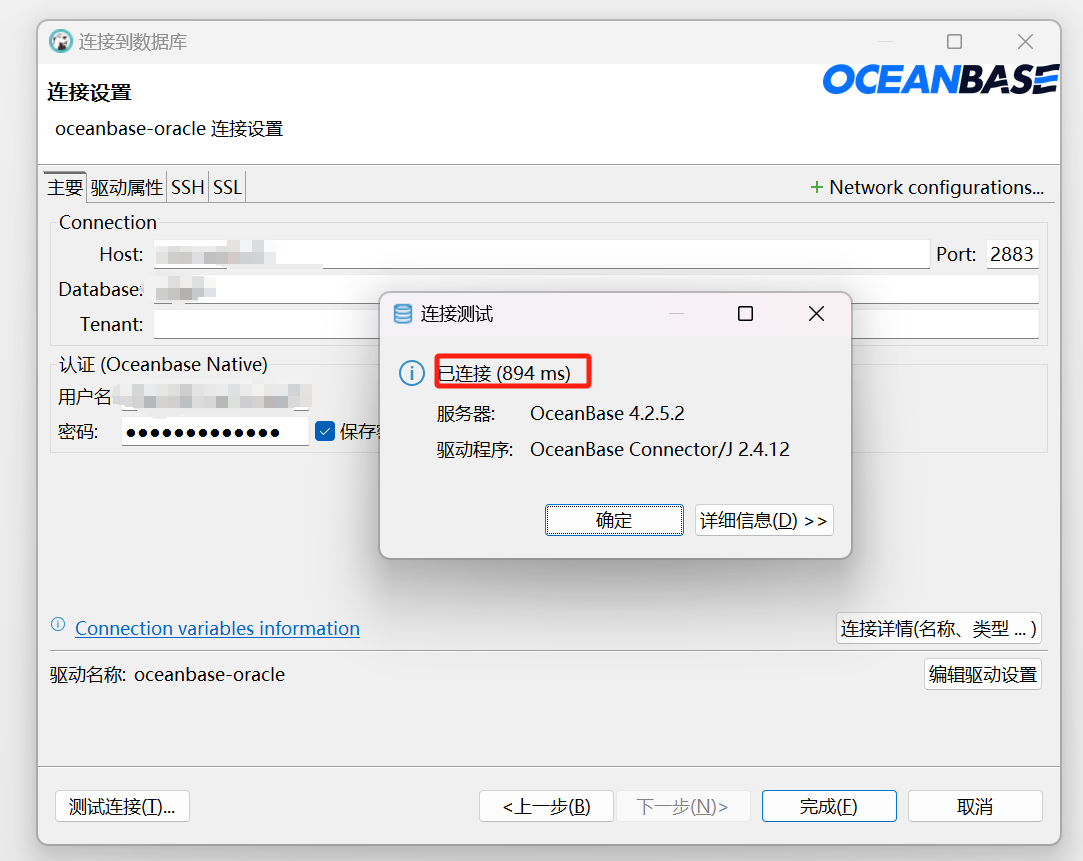Close the 连接到数据库 window
Viewport: 1083px width, 861px height.
[1025, 41]
